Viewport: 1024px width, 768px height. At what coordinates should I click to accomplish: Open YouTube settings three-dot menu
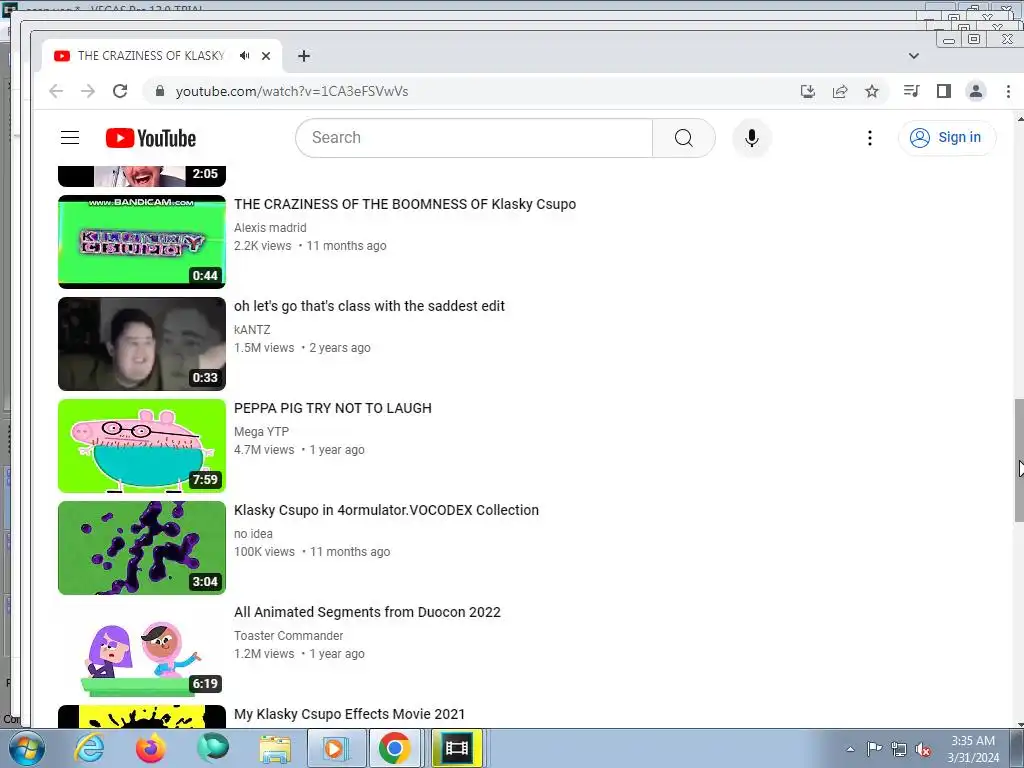point(869,138)
